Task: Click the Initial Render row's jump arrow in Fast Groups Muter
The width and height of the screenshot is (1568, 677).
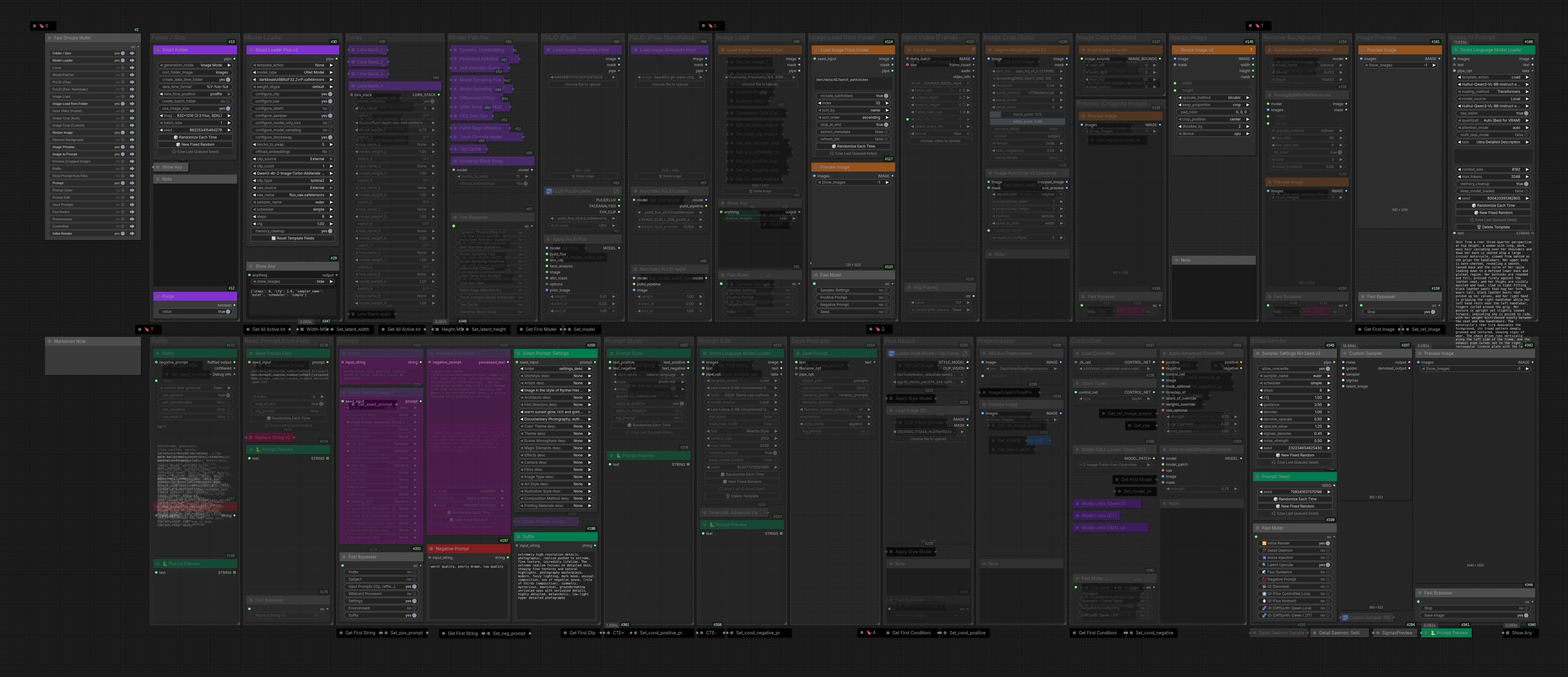Action: (132, 234)
